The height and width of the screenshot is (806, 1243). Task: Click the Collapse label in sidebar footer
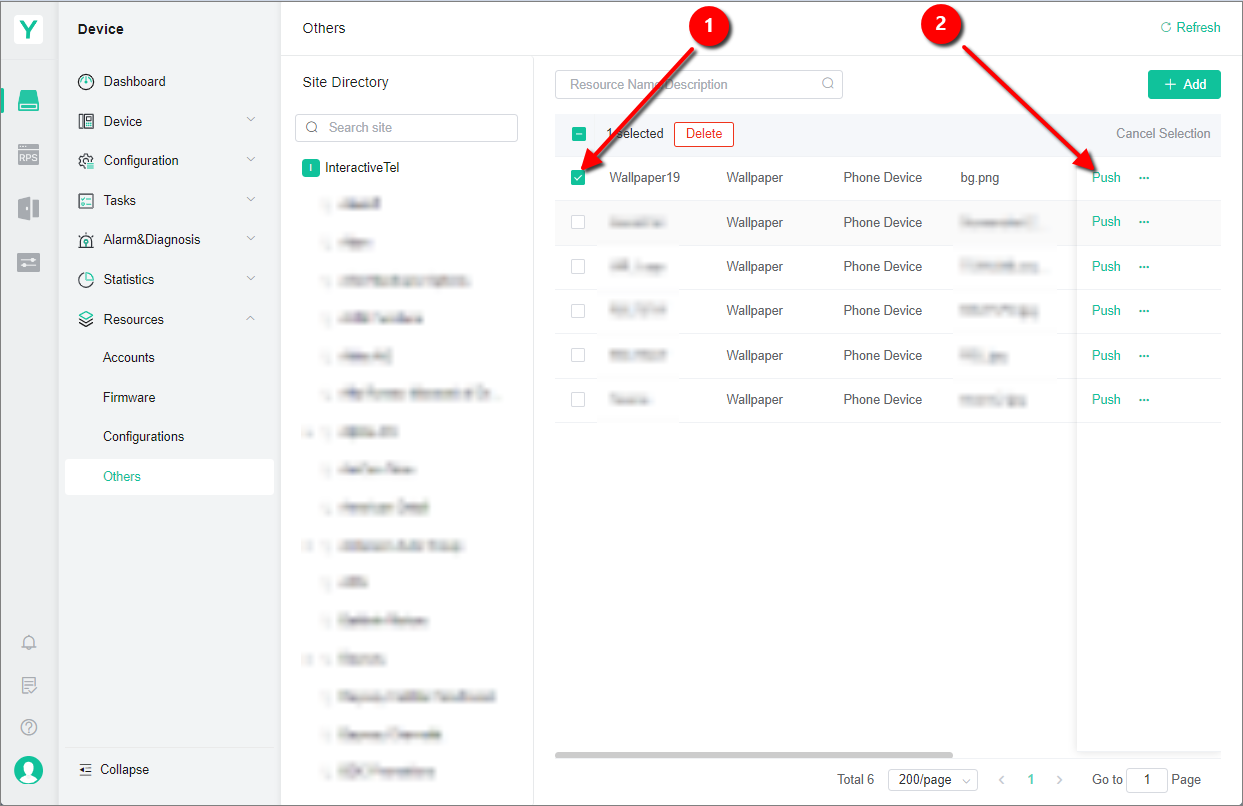point(124,770)
